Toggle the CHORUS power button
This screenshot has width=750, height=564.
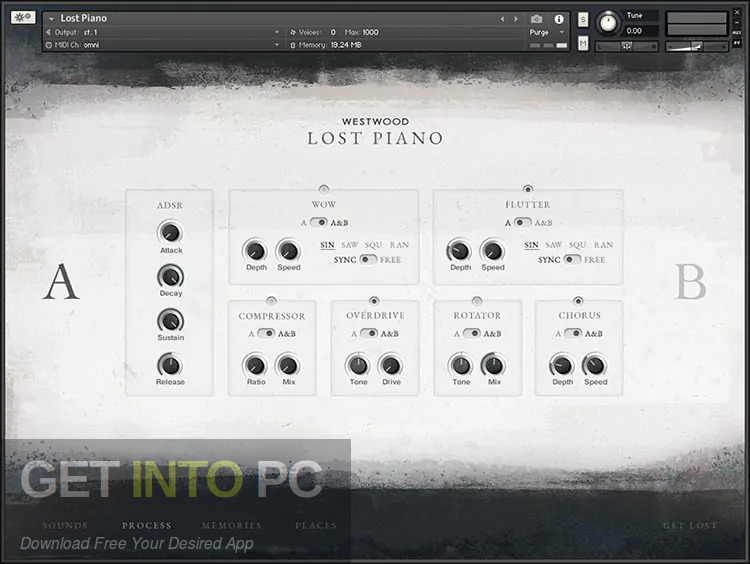[578, 301]
